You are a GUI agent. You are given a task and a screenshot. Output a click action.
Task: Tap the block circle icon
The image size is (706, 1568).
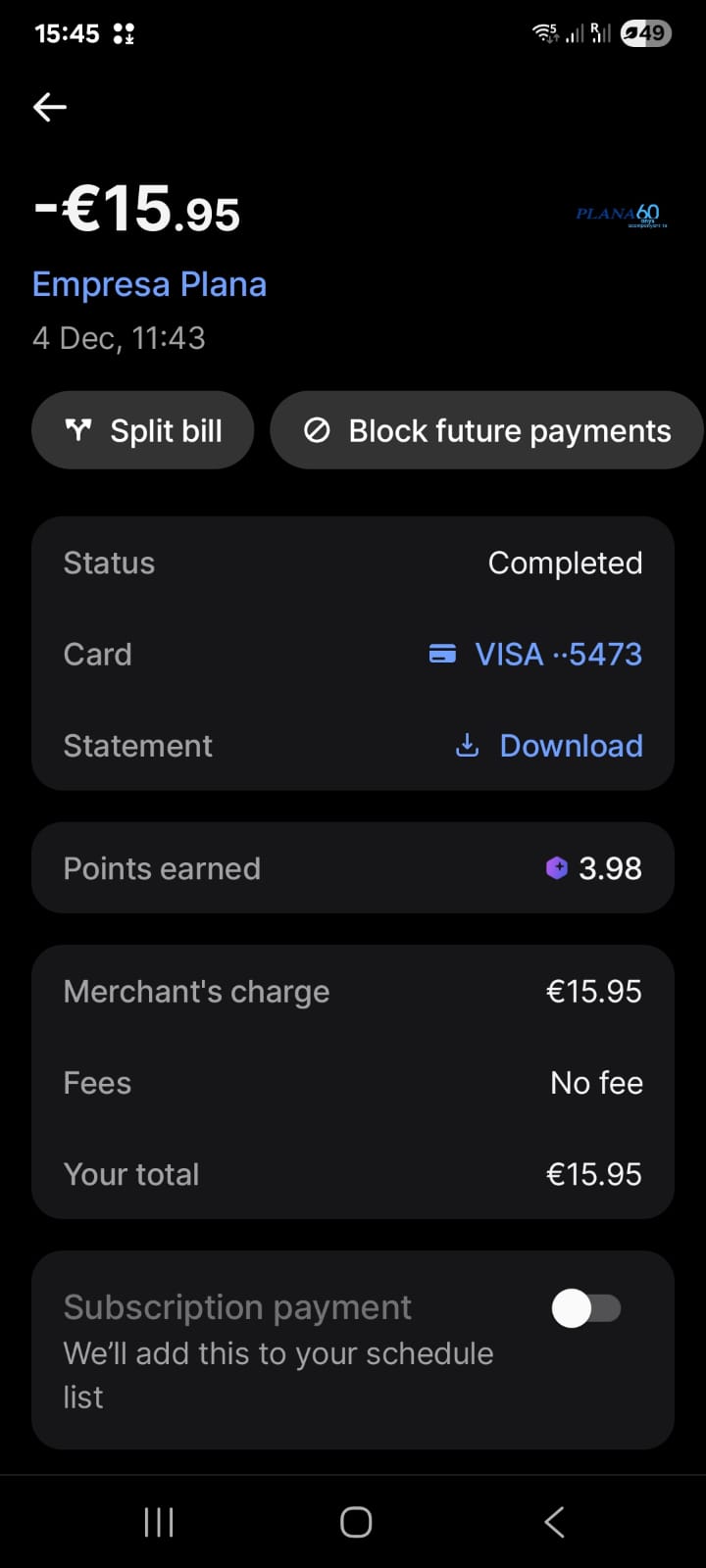click(x=317, y=430)
